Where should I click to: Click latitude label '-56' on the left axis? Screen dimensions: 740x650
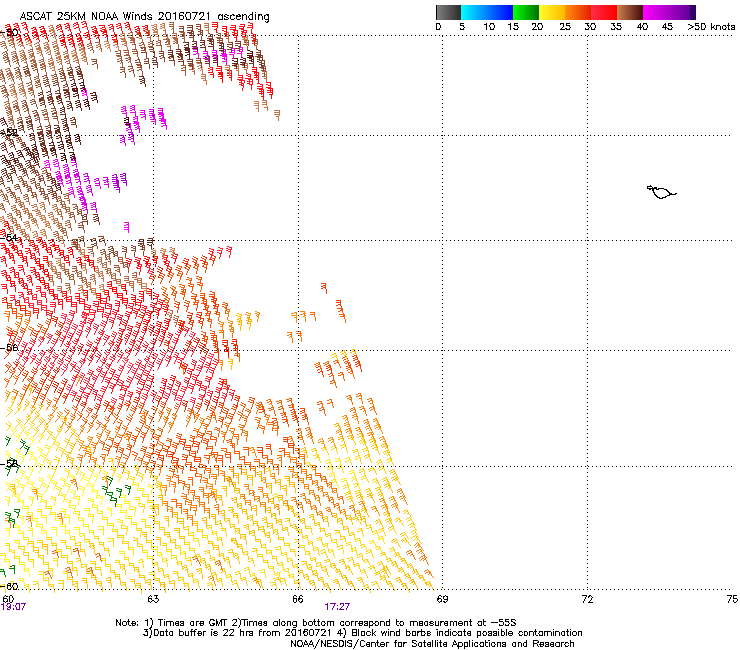tap(9, 347)
